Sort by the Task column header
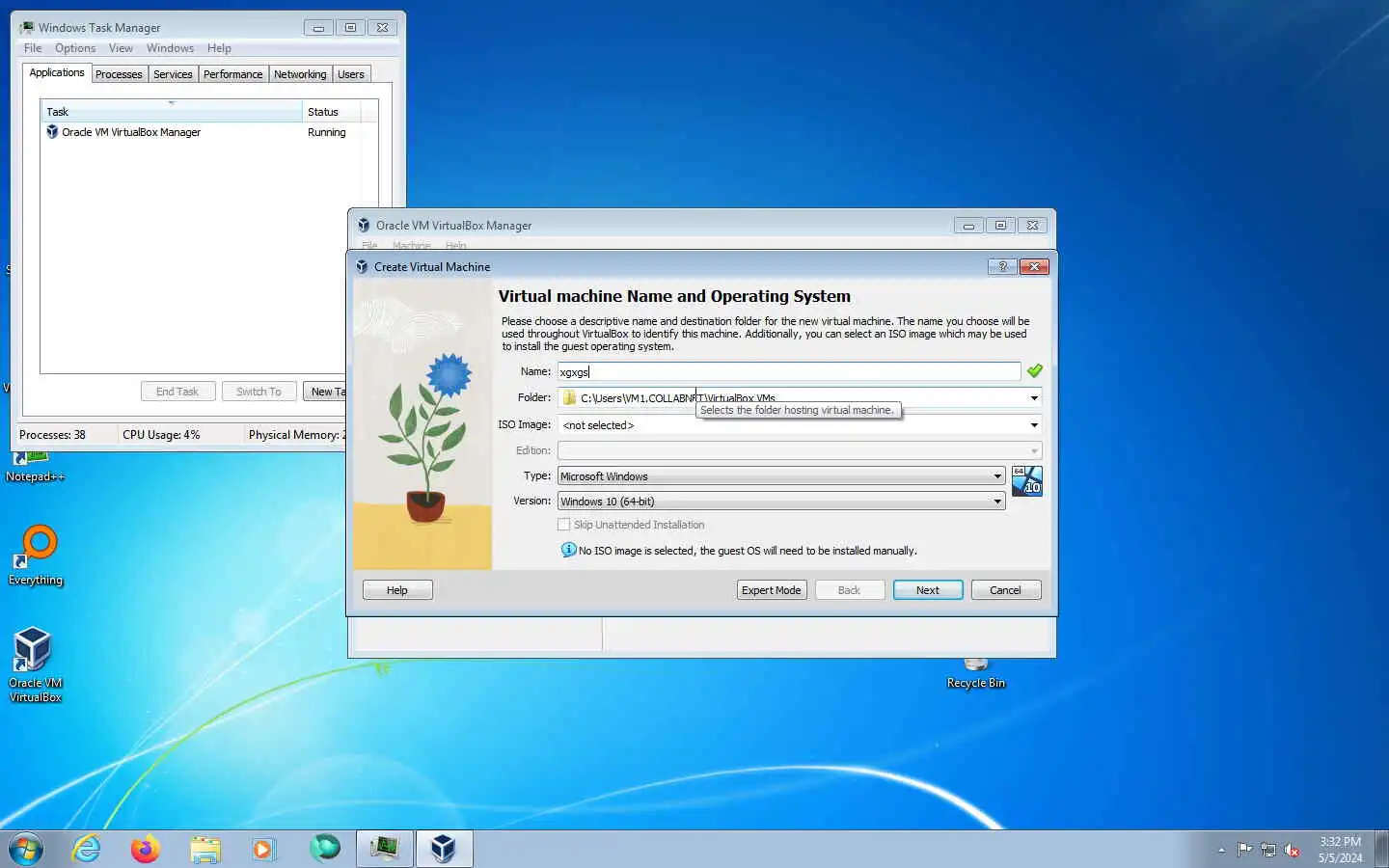The height and width of the screenshot is (868, 1389). point(172,112)
